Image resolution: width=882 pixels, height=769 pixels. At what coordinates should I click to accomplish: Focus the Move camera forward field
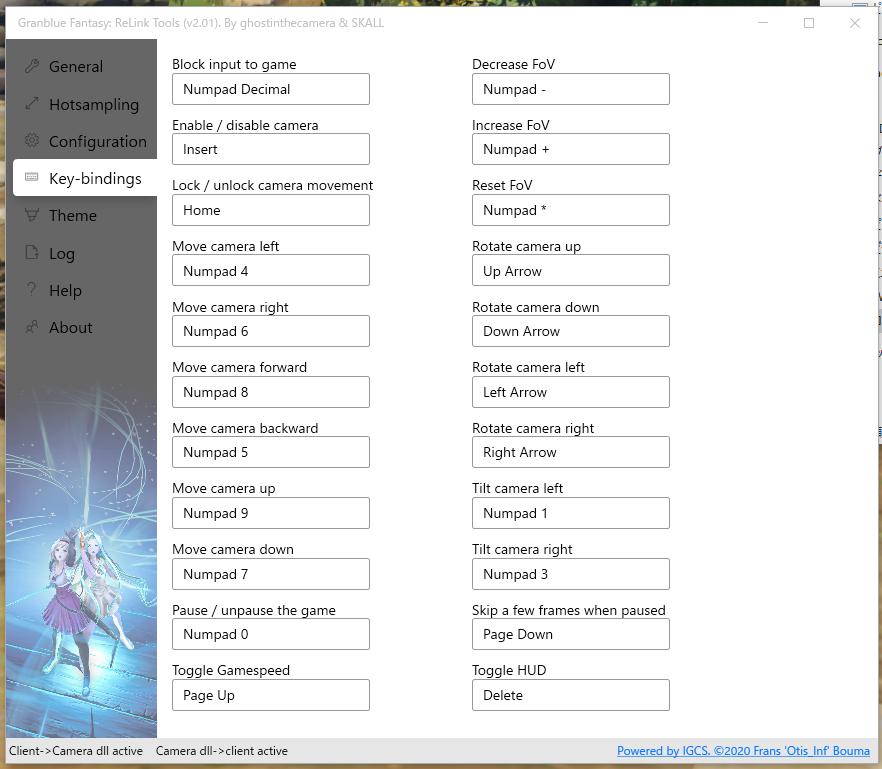(271, 392)
